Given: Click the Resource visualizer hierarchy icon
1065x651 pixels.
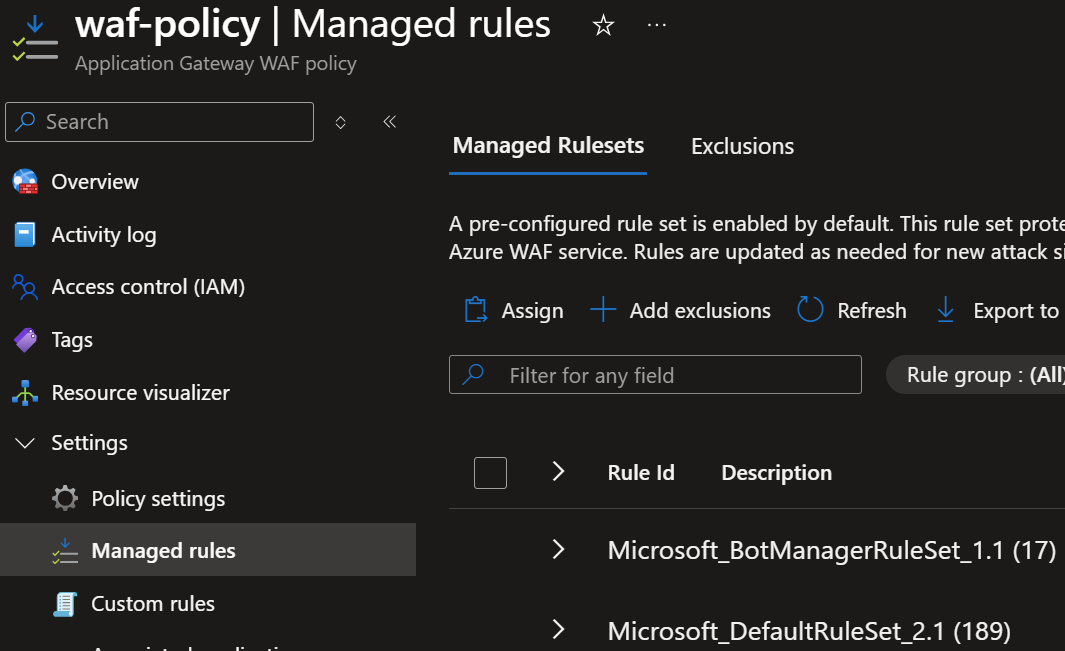Looking at the screenshot, I should (25, 393).
